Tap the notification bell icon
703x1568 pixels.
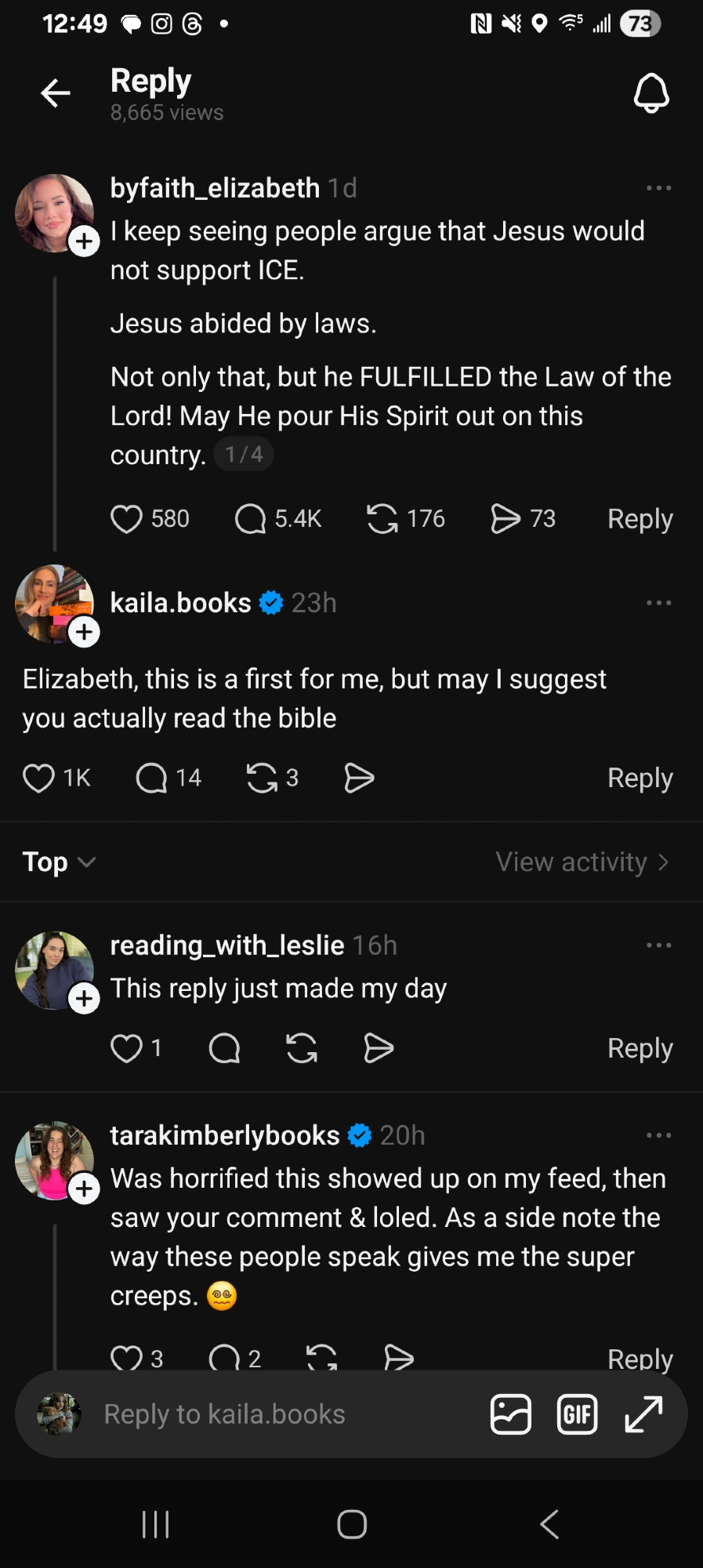(x=650, y=93)
